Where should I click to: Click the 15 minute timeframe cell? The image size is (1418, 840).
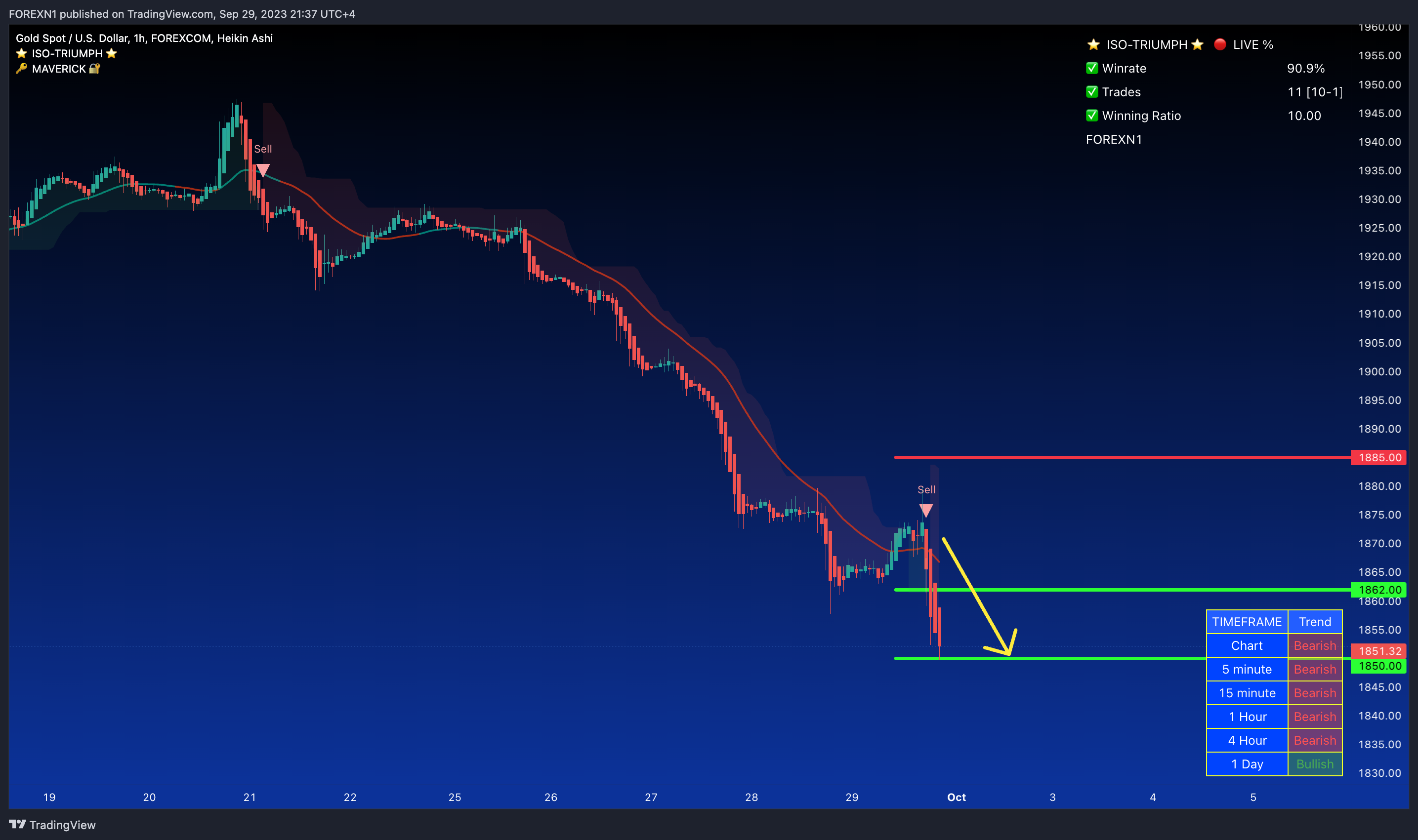[x=1247, y=693]
